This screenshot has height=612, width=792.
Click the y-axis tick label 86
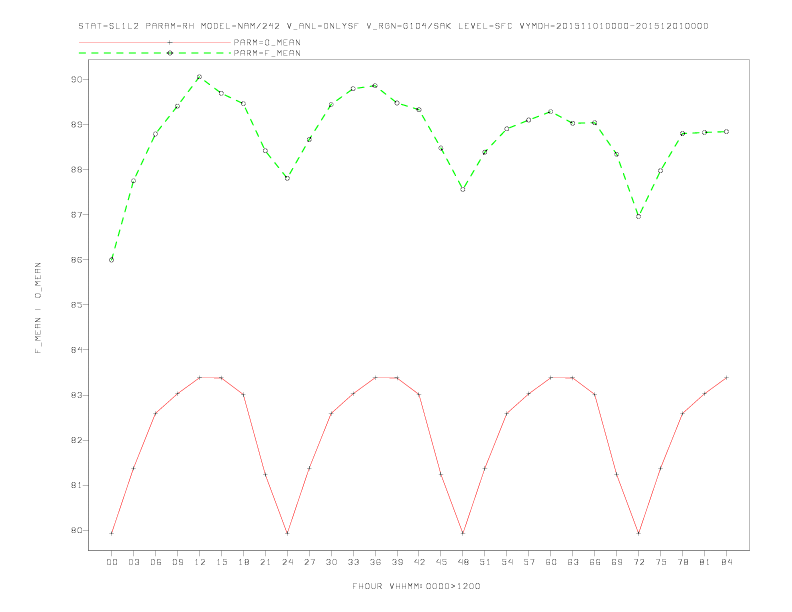pos(77,260)
